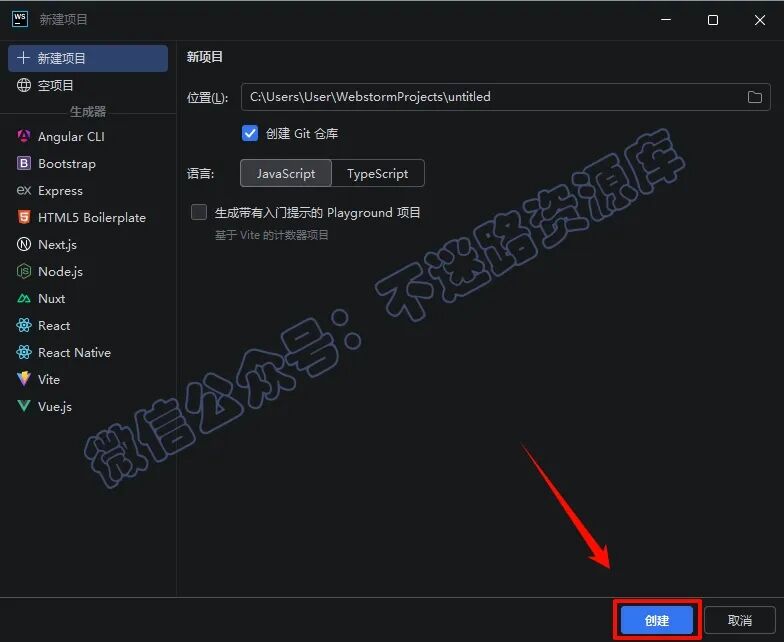784x642 pixels.
Task: Choose the Bootstrap generator icon
Action: [x=24, y=163]
